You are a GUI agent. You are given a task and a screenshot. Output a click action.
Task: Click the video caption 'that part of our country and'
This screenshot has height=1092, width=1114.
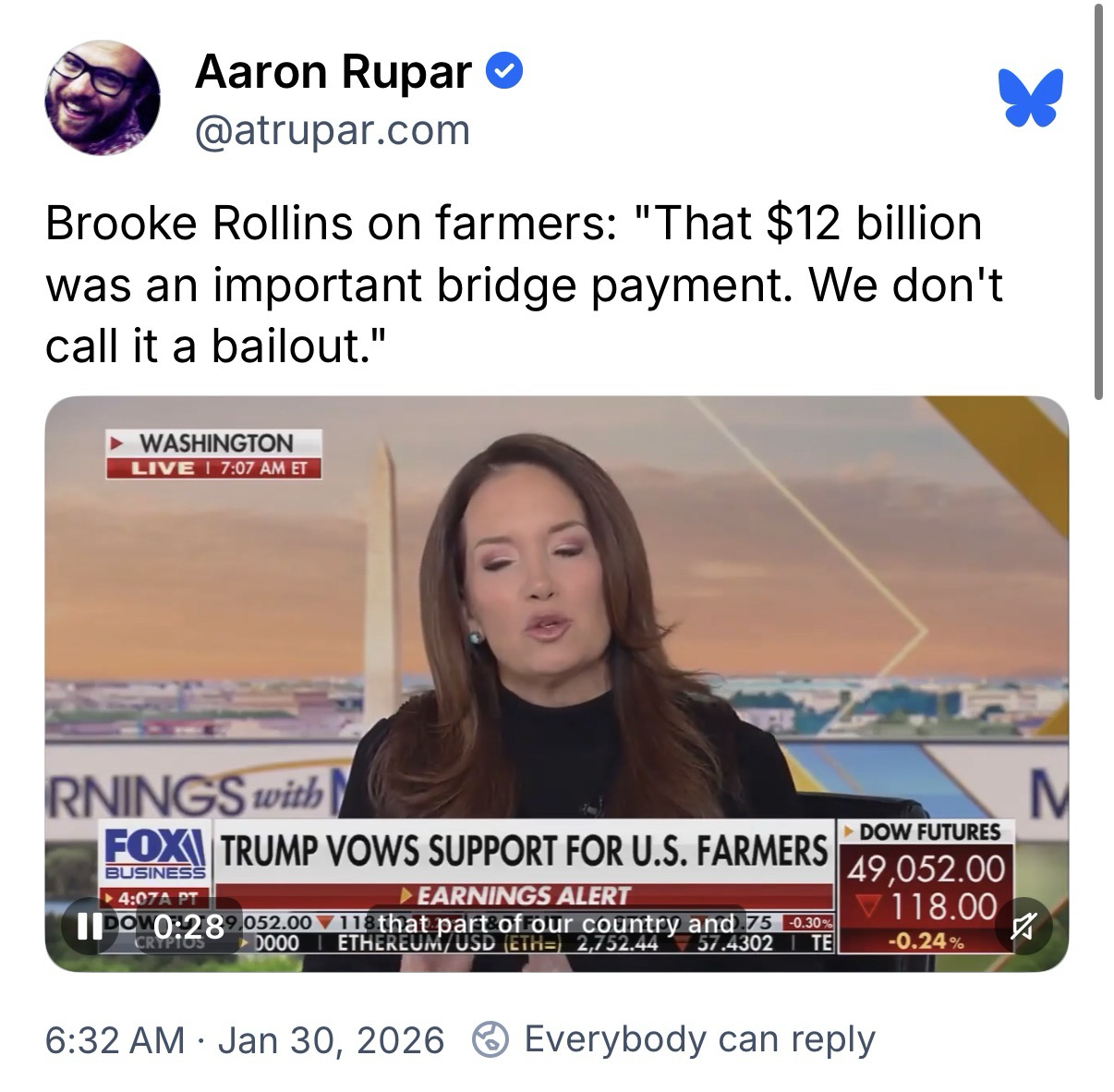point(556,923)
